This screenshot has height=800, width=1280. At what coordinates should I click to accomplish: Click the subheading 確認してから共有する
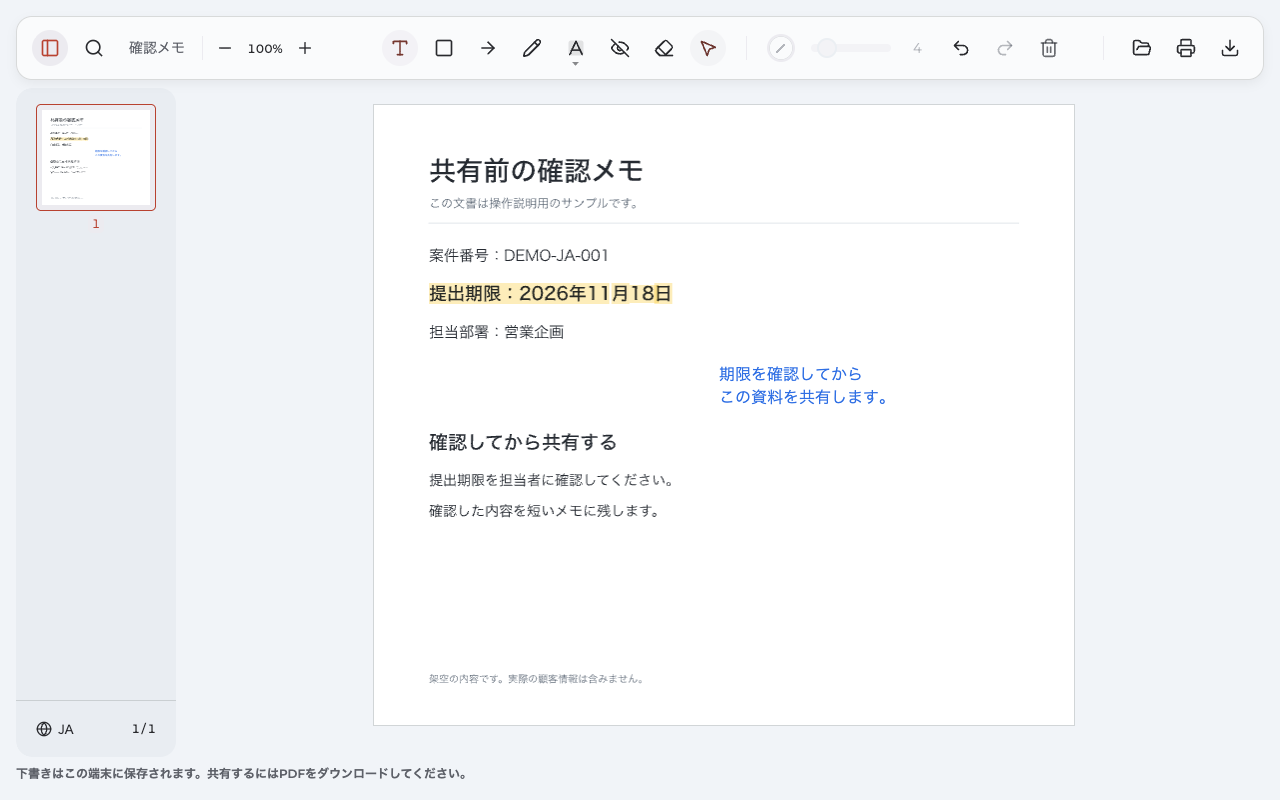[523, 442]
